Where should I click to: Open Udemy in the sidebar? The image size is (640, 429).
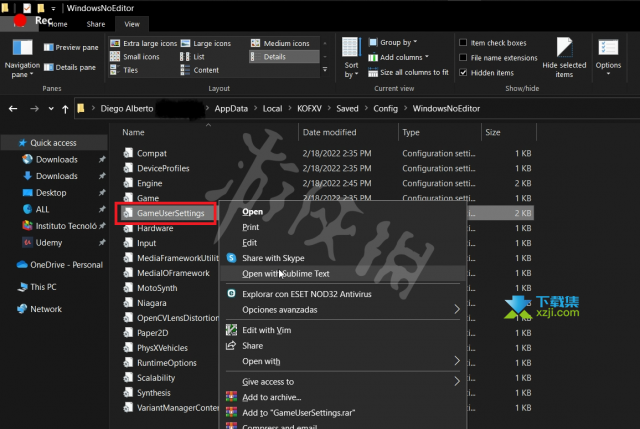click(49, 243)
